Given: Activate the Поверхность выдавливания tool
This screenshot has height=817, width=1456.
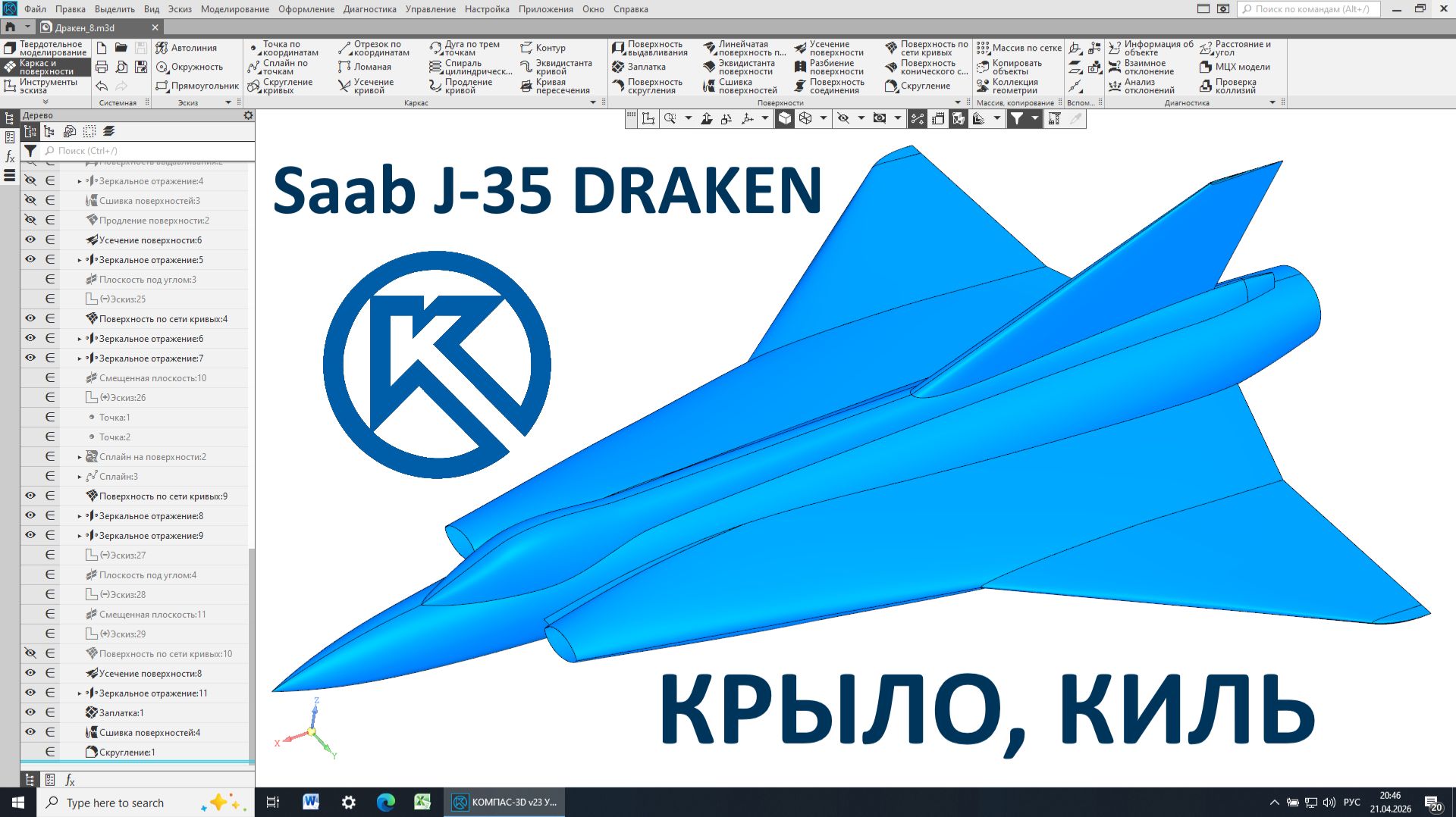Looking at the screenshot, I should click(x=652, y=47).
